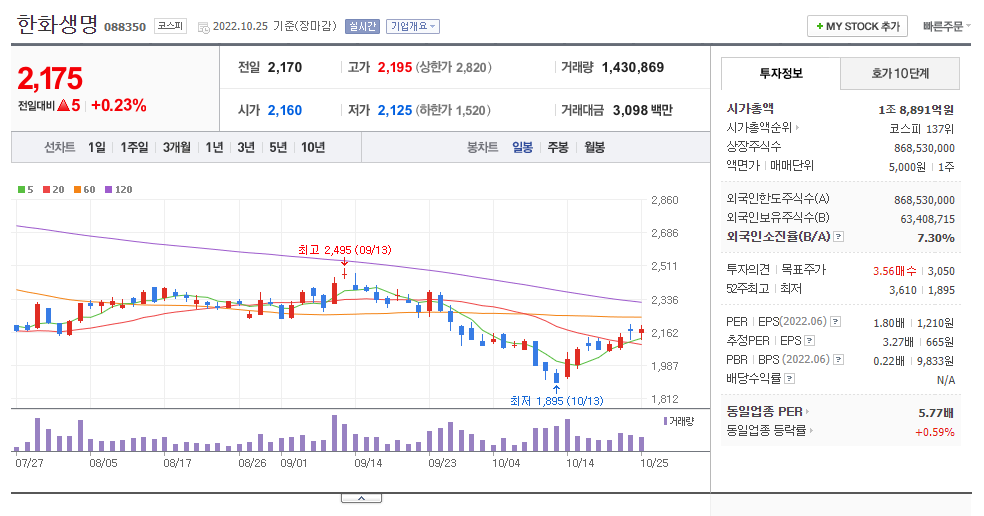Select the 10년 line chart
984x516 pixels.
tap(313, 148)
